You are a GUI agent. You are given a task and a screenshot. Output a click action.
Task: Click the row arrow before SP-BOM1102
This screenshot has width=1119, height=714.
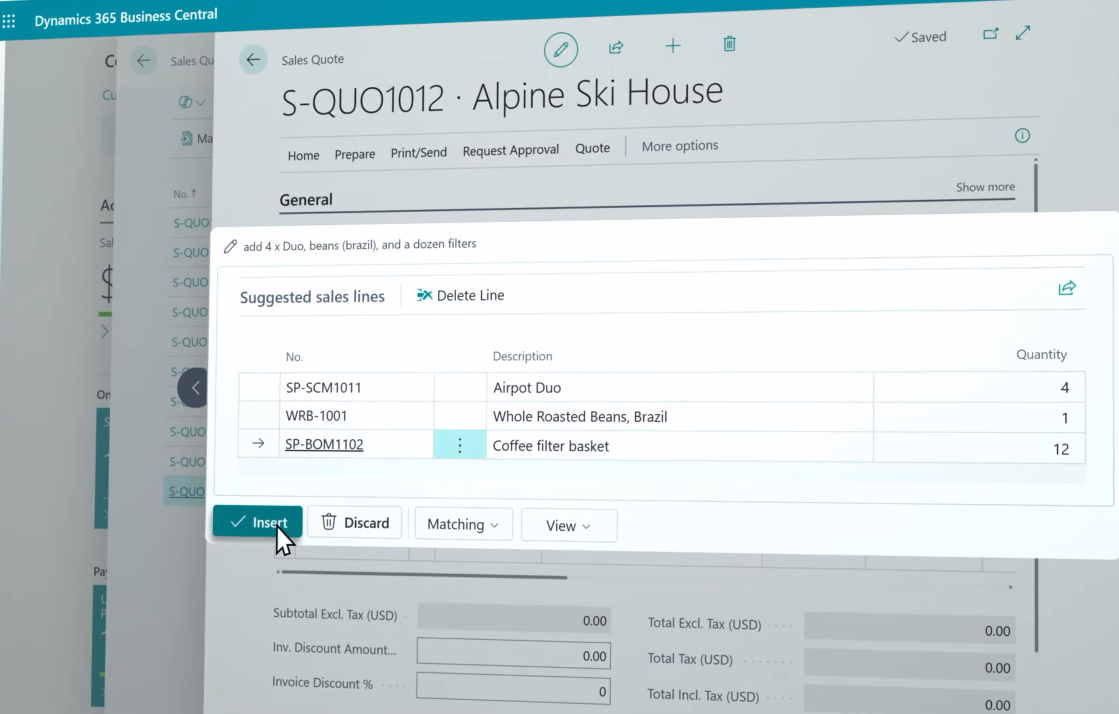tap(258, 443)
